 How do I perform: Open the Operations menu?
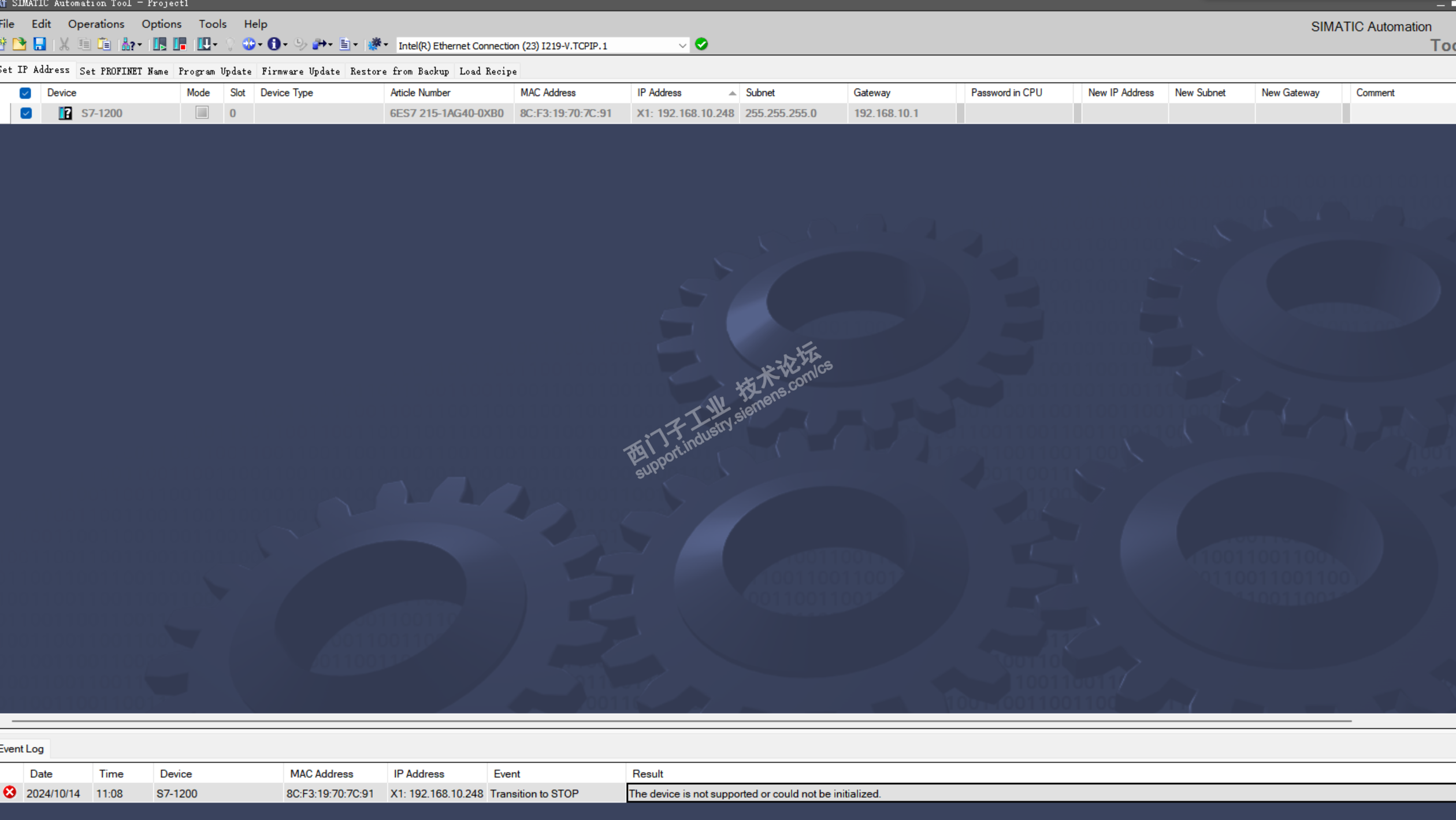point(96,24)
